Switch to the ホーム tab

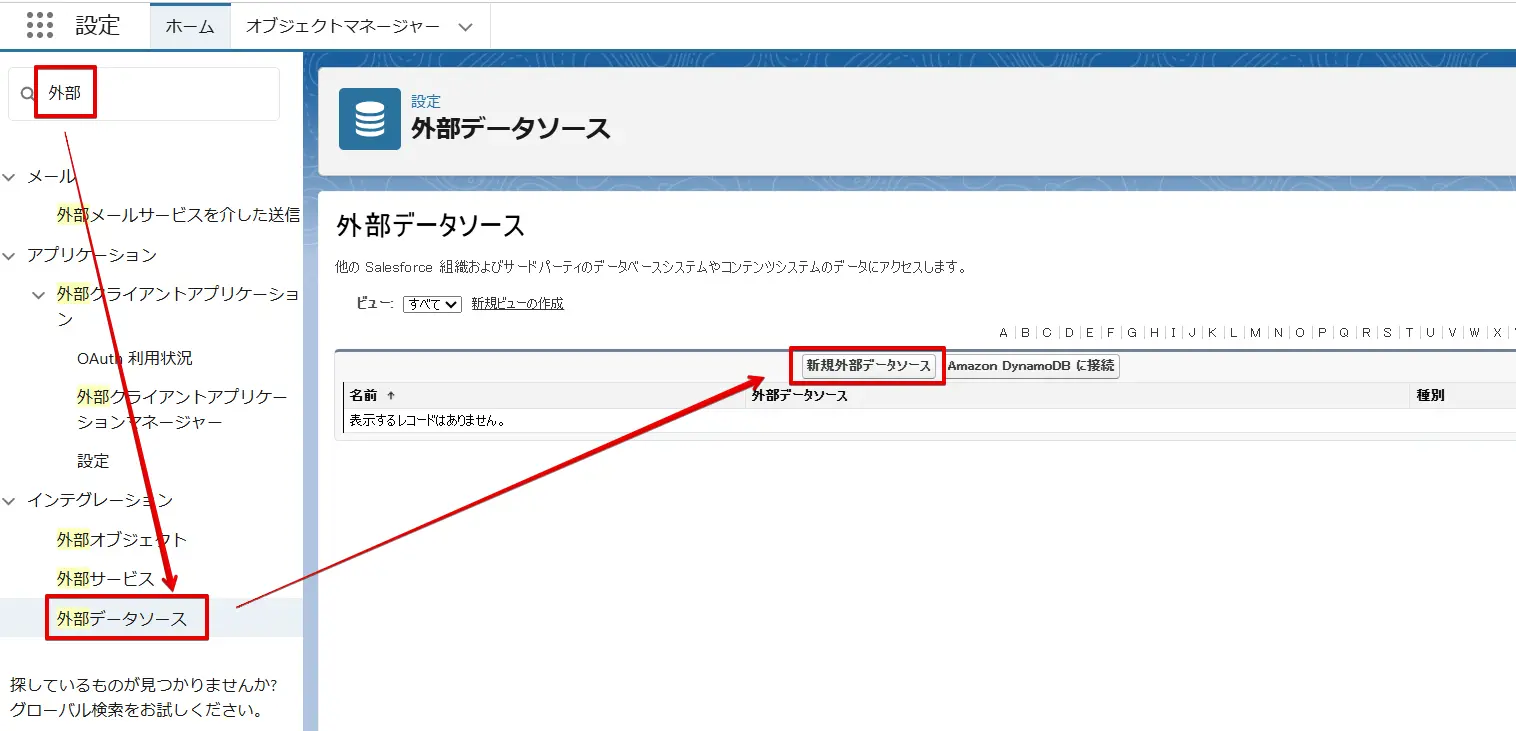pyautogui.click(x=189, y=25)
